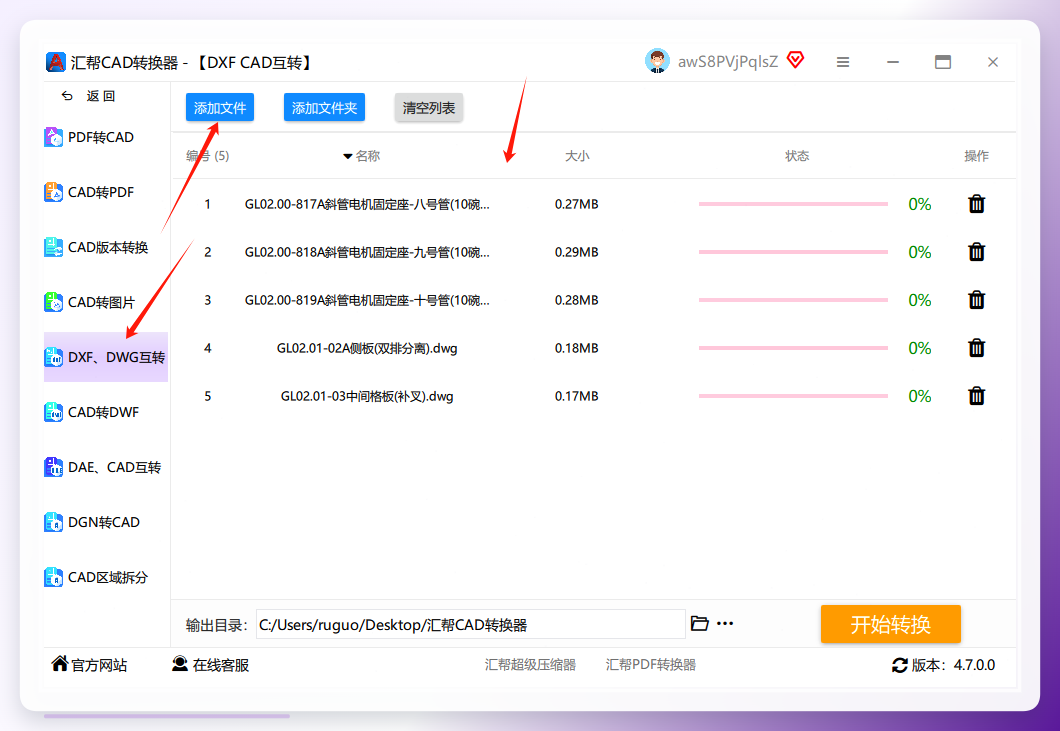Click the output directory path field
Viewport: 1060px width, 731px height.
click(471, 624)
